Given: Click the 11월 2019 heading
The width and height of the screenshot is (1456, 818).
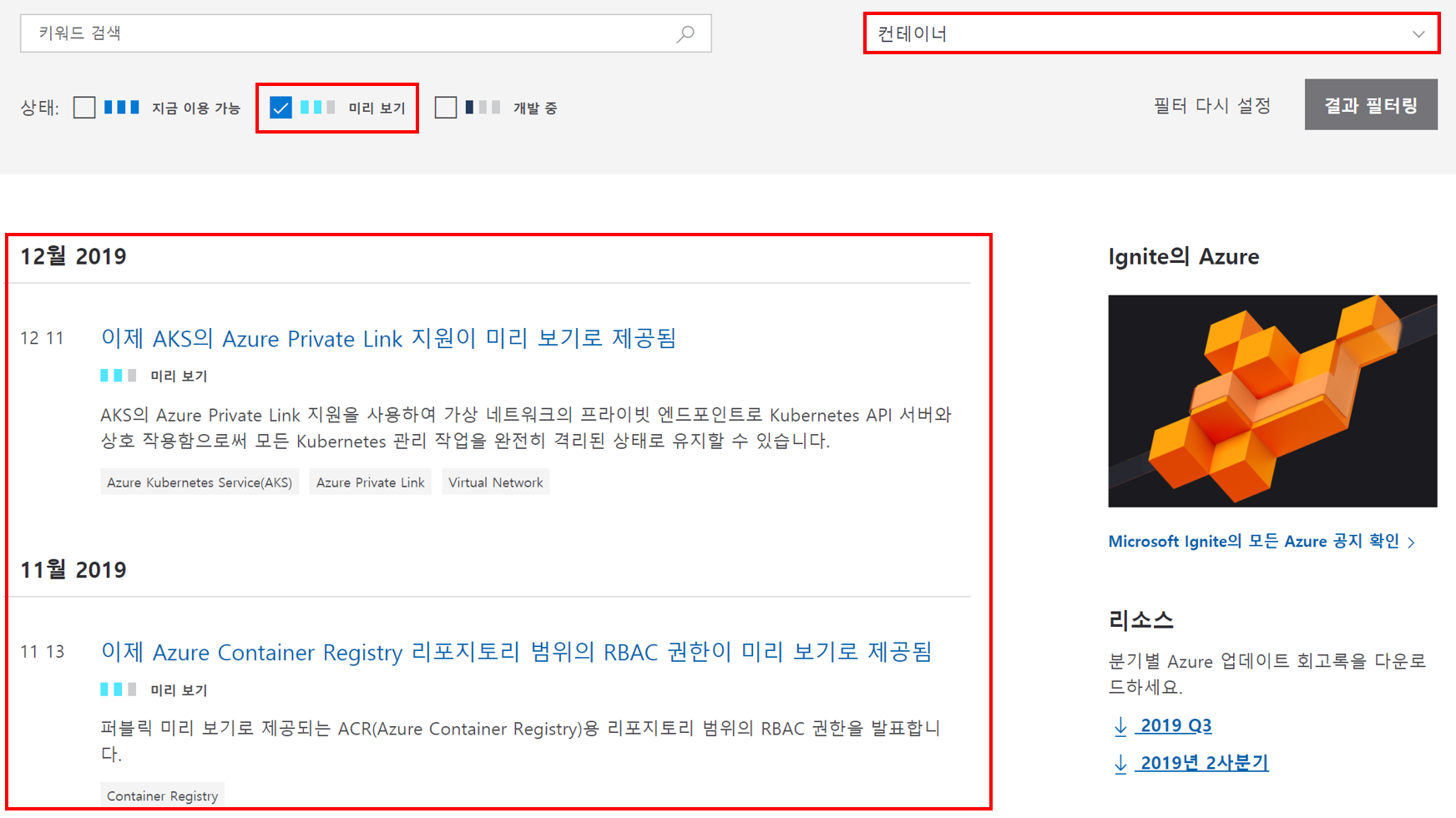Looking at the screenshot, I should 73,570.
